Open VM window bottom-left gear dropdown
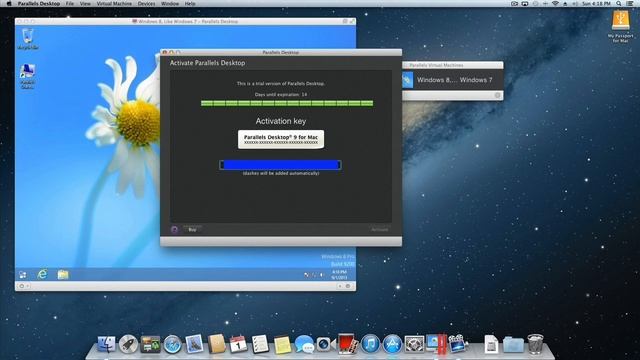This screenshot has height=360, width=640. (24, 286)
